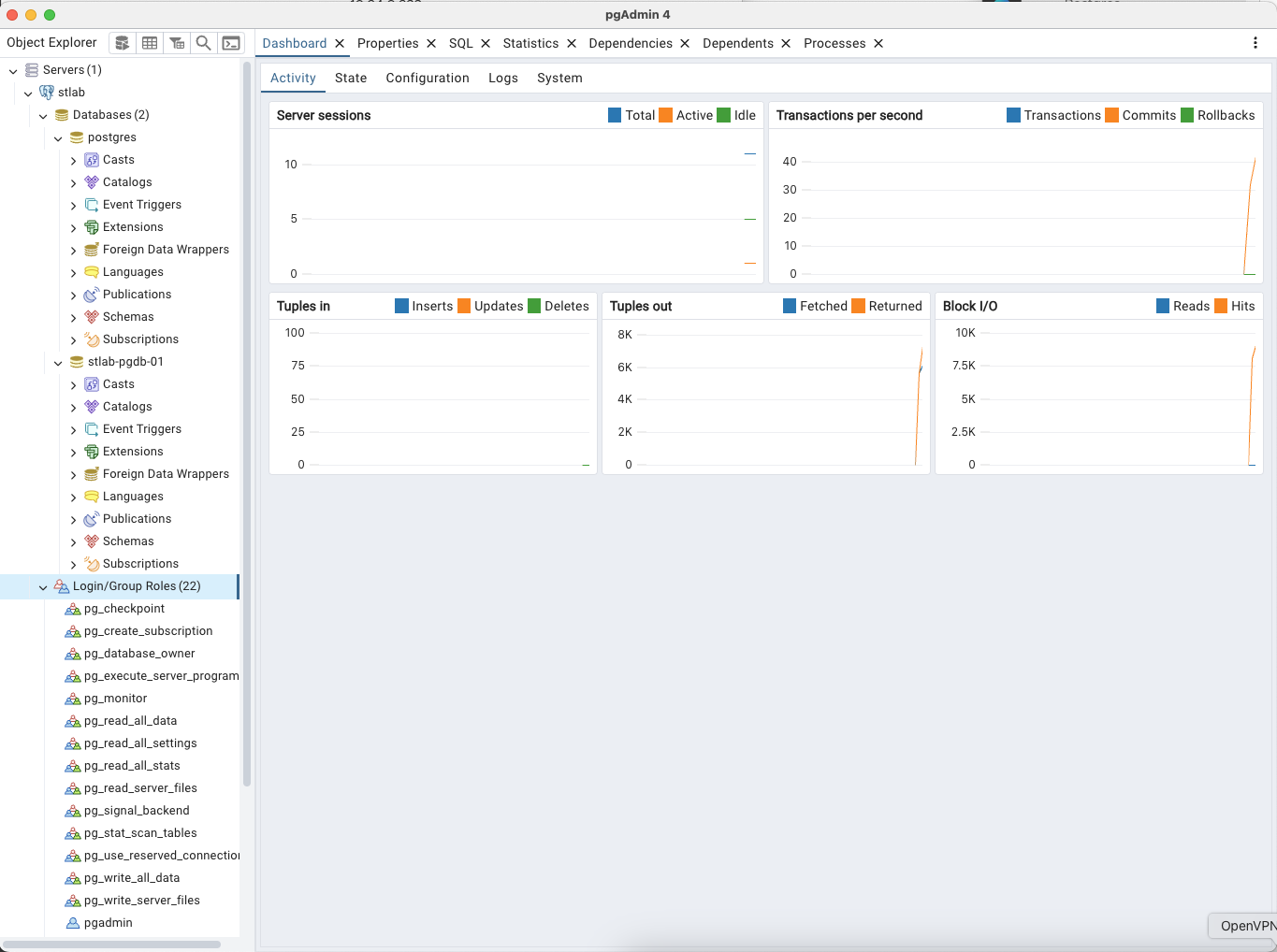This screenshot has height=952, width=1277.
Task: Click the OpenVPN button at bottom right
Action: click(x=1246, y=926)
